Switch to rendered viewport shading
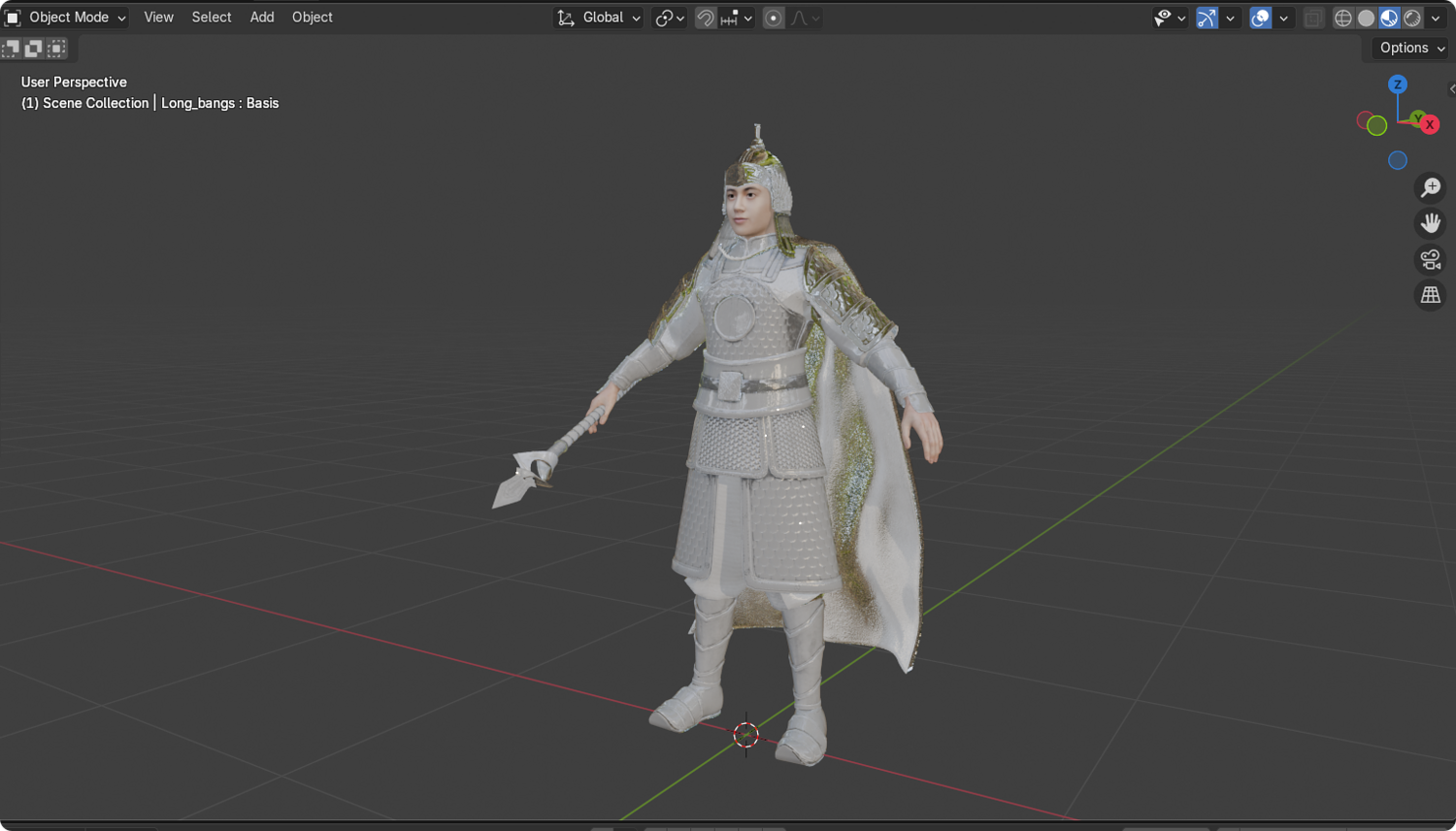The width and height of the screenshot is (1456, 831). 1413,17
